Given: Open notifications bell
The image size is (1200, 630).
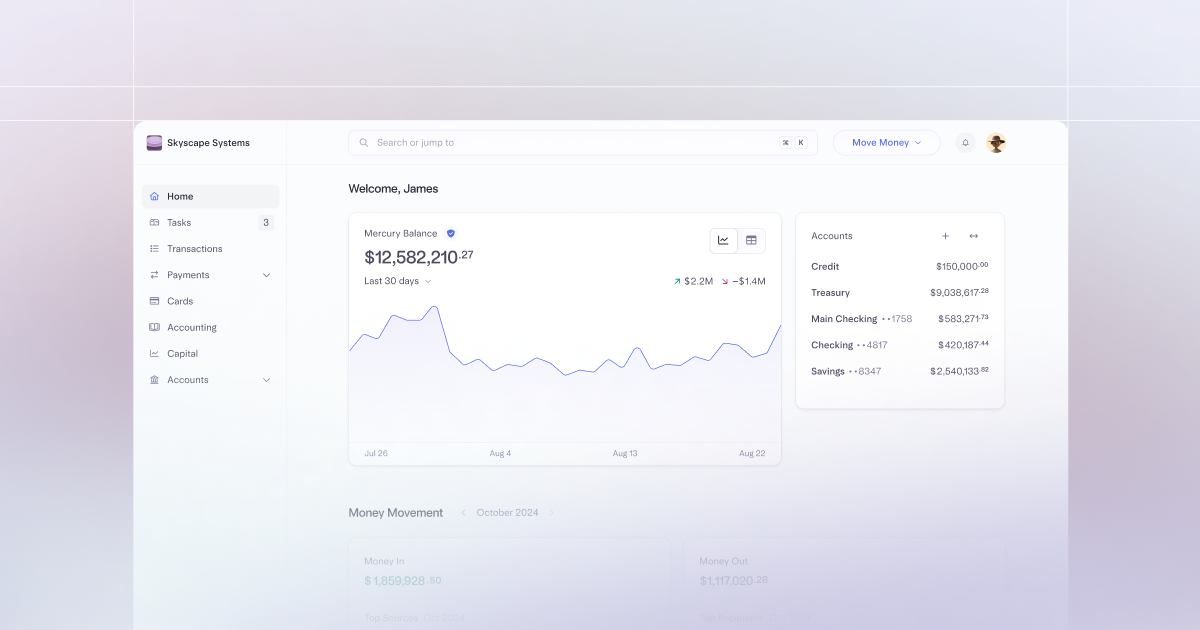Looking at the screenshot, I should tap(965, 143).
